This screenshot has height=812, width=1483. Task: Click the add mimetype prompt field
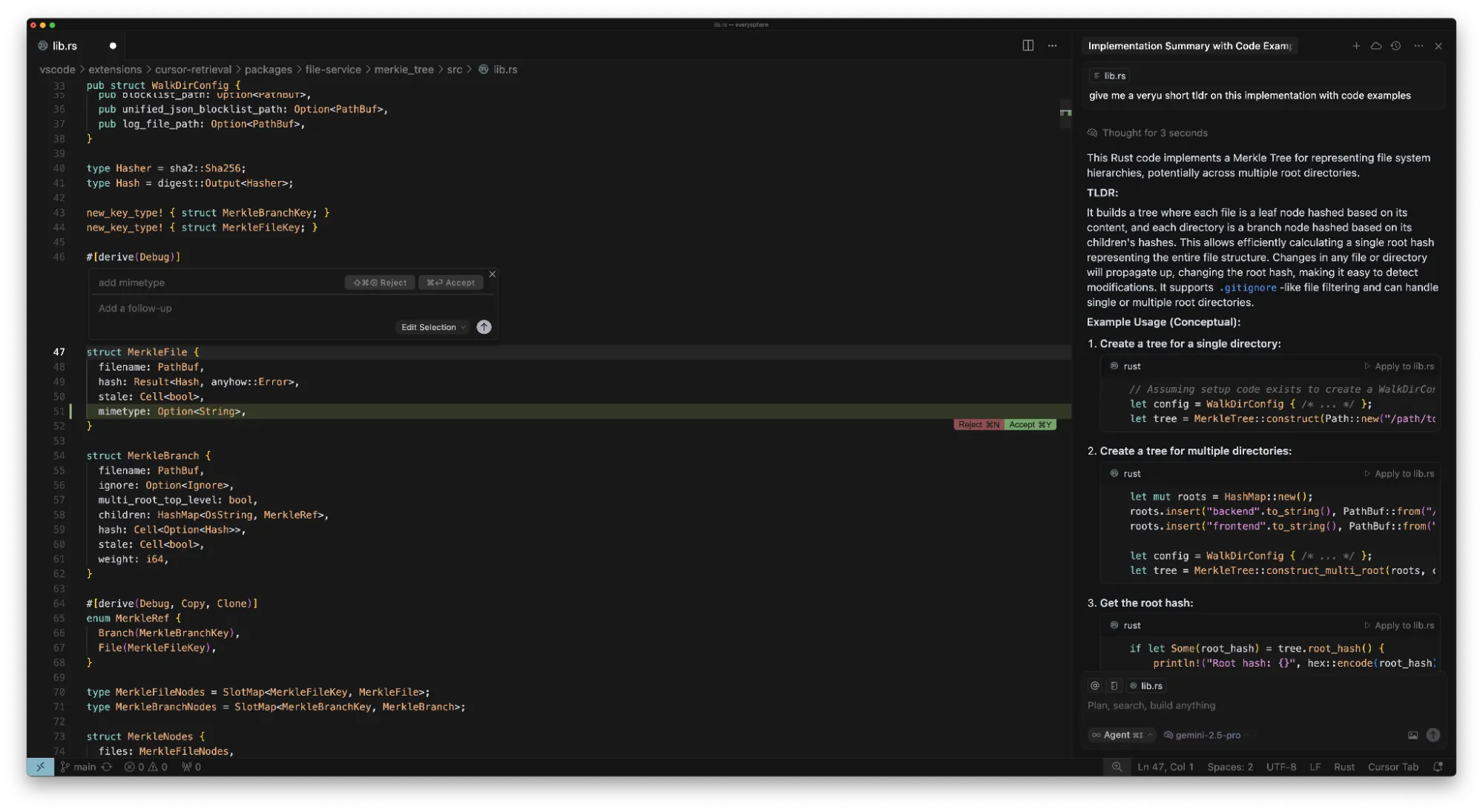219,283
